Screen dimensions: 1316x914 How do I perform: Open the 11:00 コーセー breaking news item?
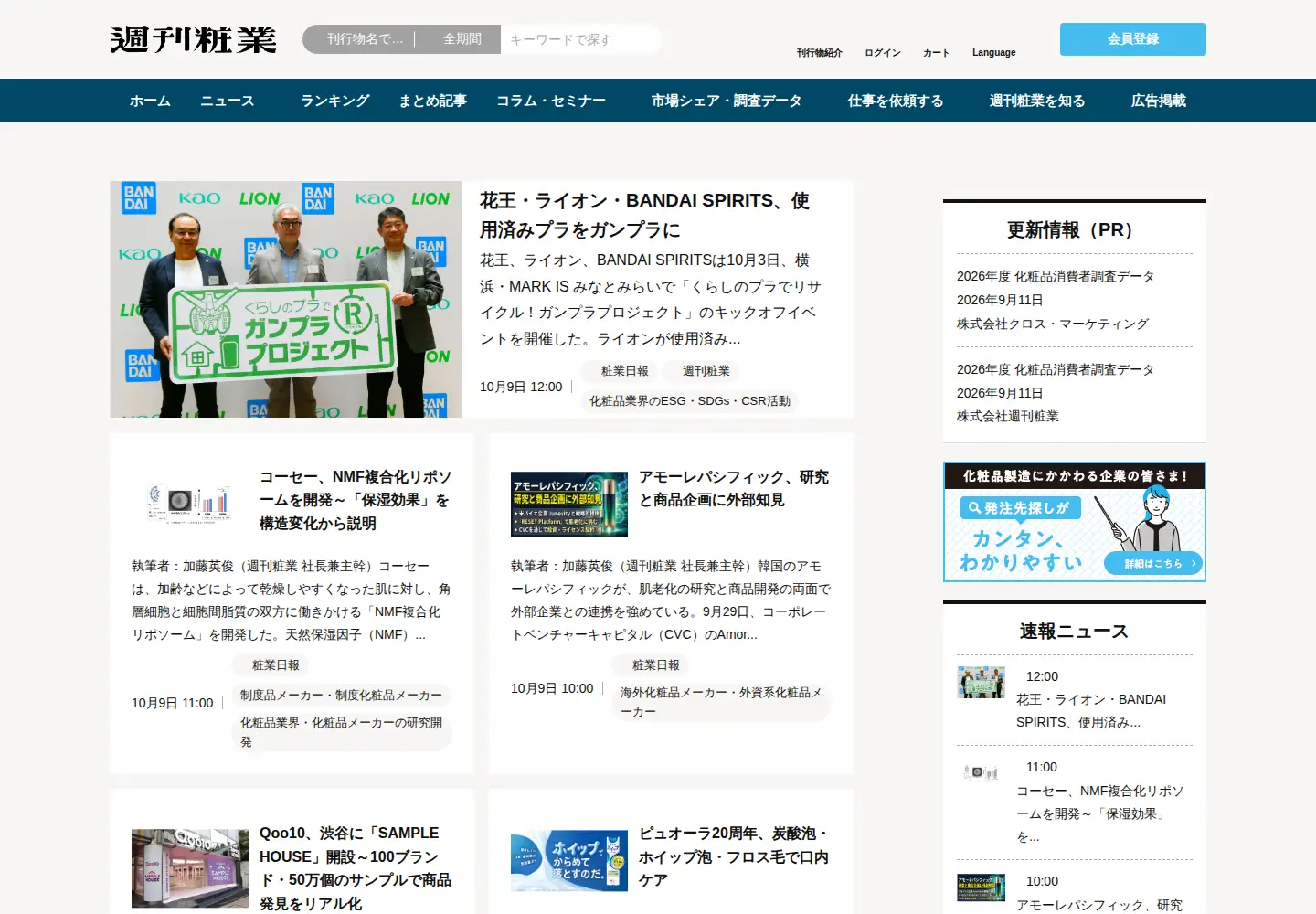(1075, 802)
